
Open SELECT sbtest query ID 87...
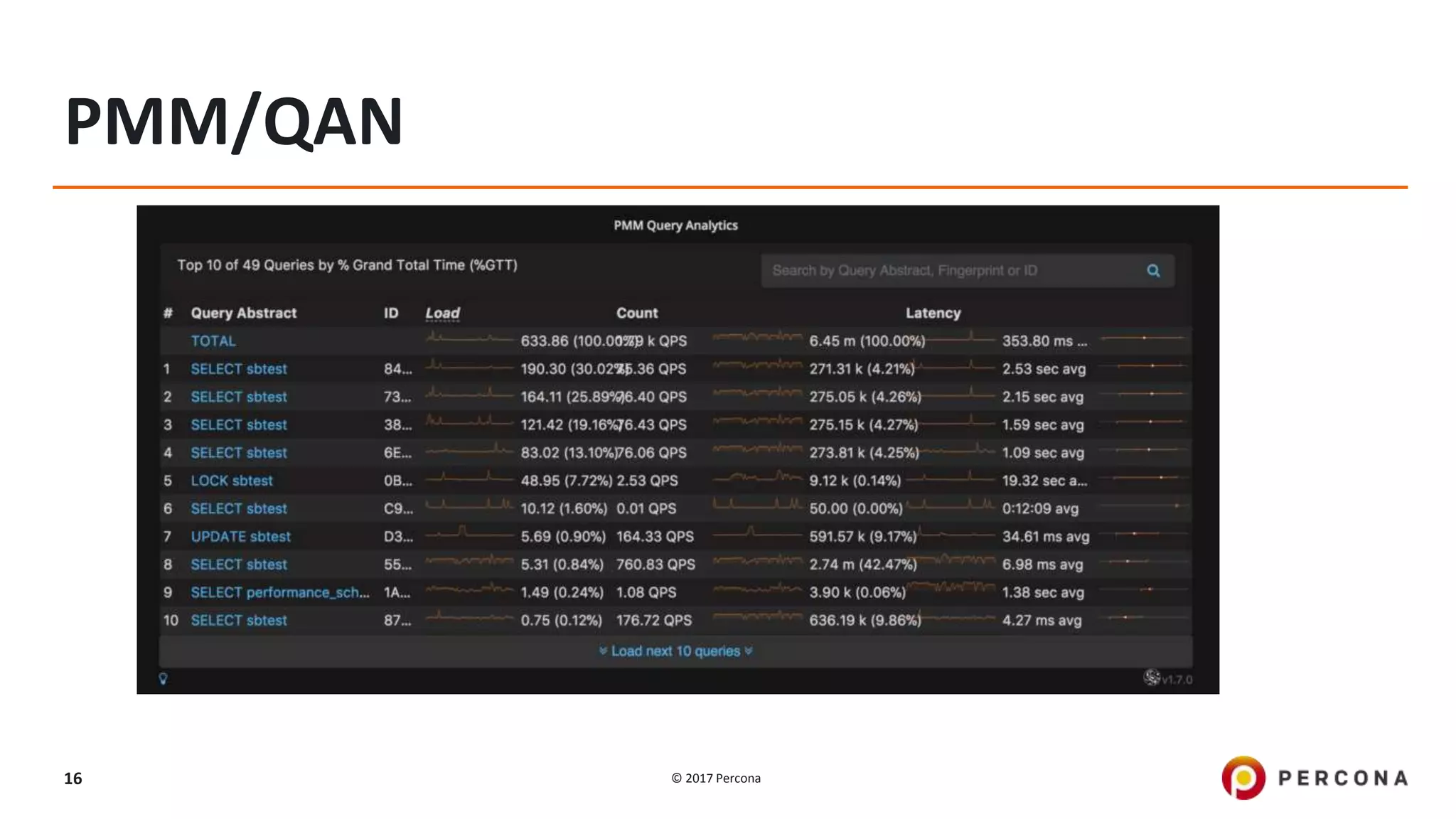(x=239, y=621)
